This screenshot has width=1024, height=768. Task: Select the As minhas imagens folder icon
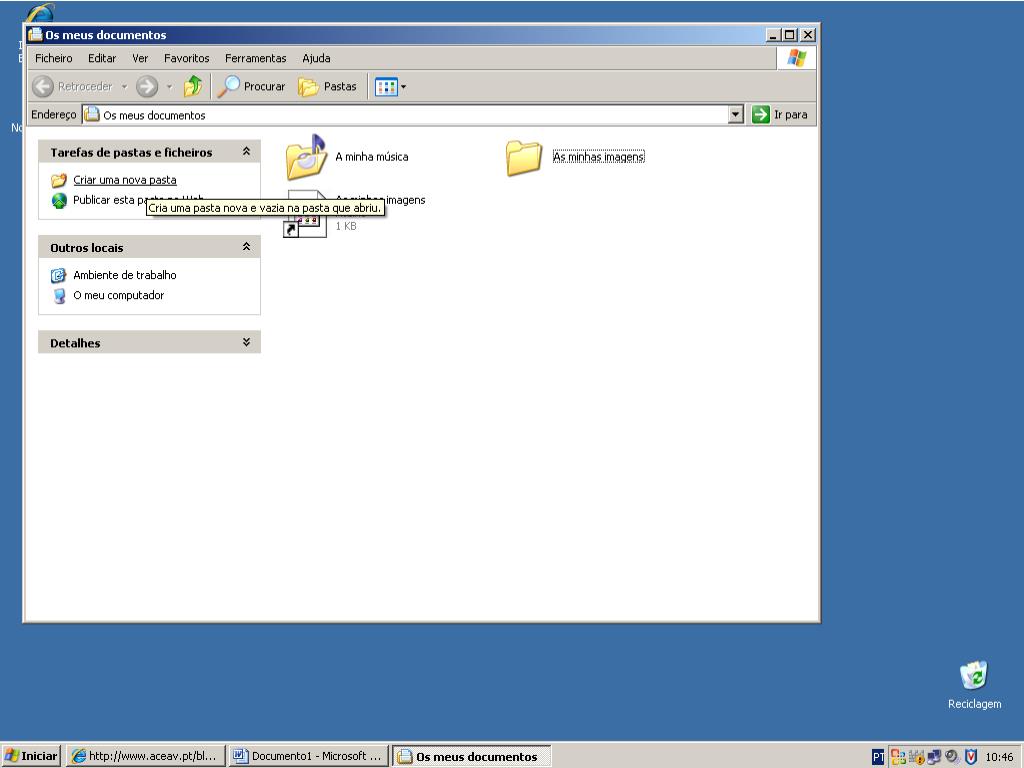pyautogui.click(x=524, y=158)
